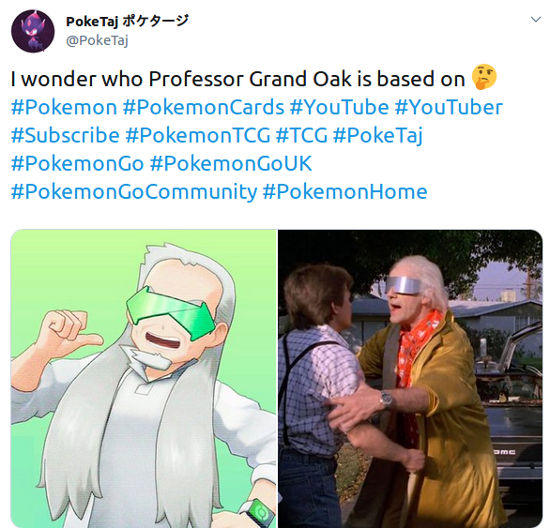Click the thinking face emoji
Image resolution: width=550 pixels, height=528 pixels.
click(x=484, y=77)
